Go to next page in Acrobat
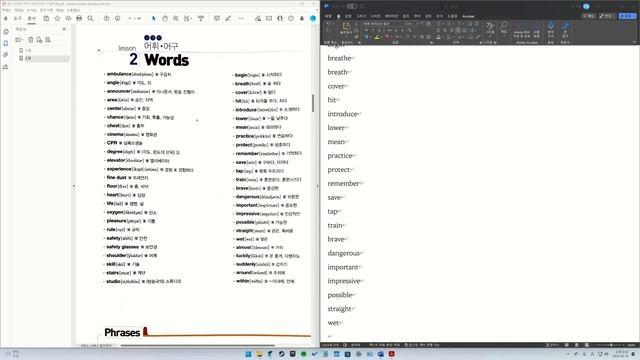Image resolution: width=640 pixels, height=360 pixels. pyautogui.click(x=117, y=18)
